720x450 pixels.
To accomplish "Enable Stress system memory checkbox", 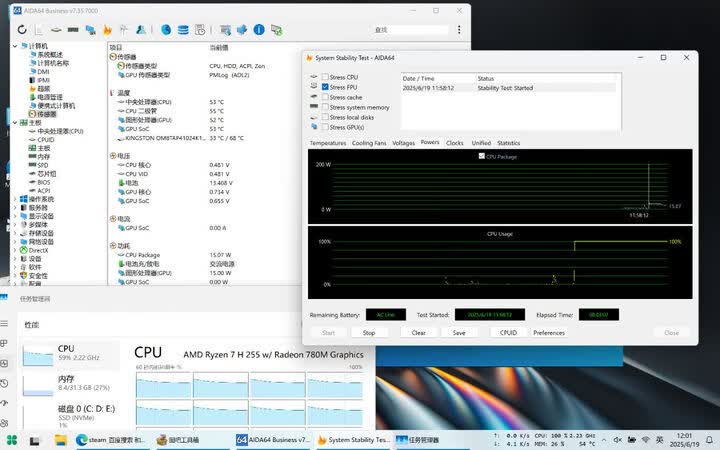I will tap(325, 107).
